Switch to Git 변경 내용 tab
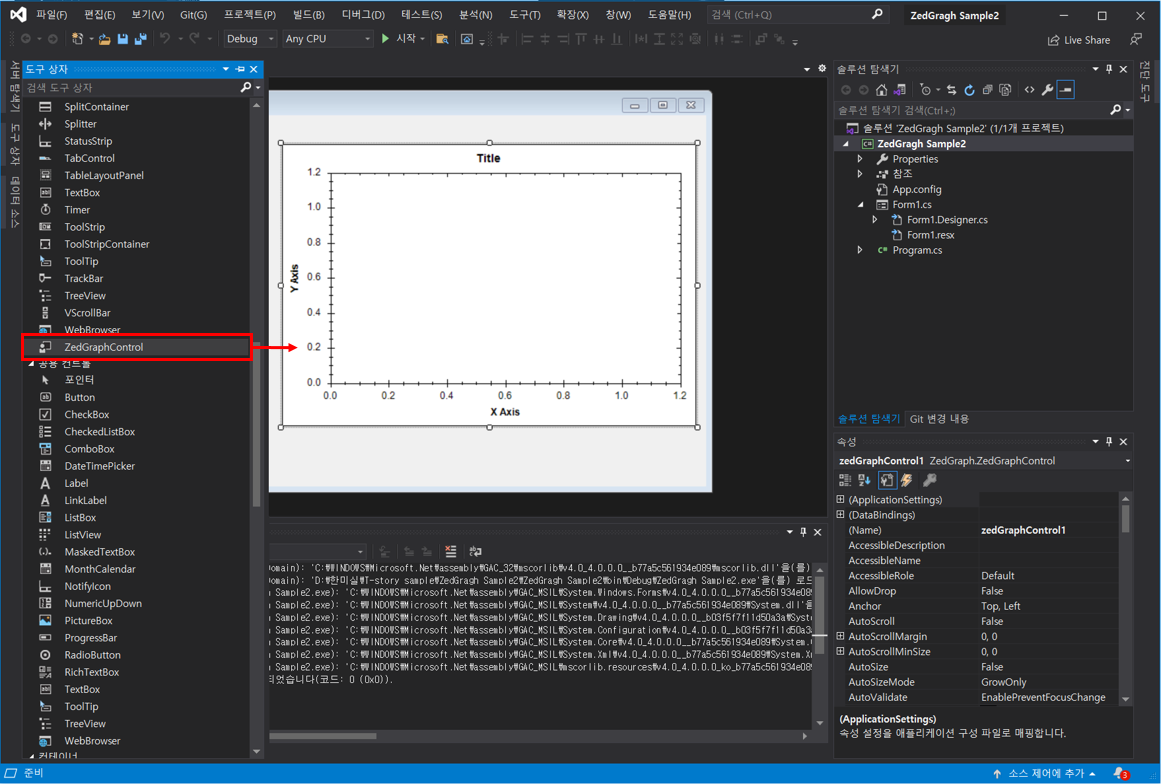 click(939, 419)
